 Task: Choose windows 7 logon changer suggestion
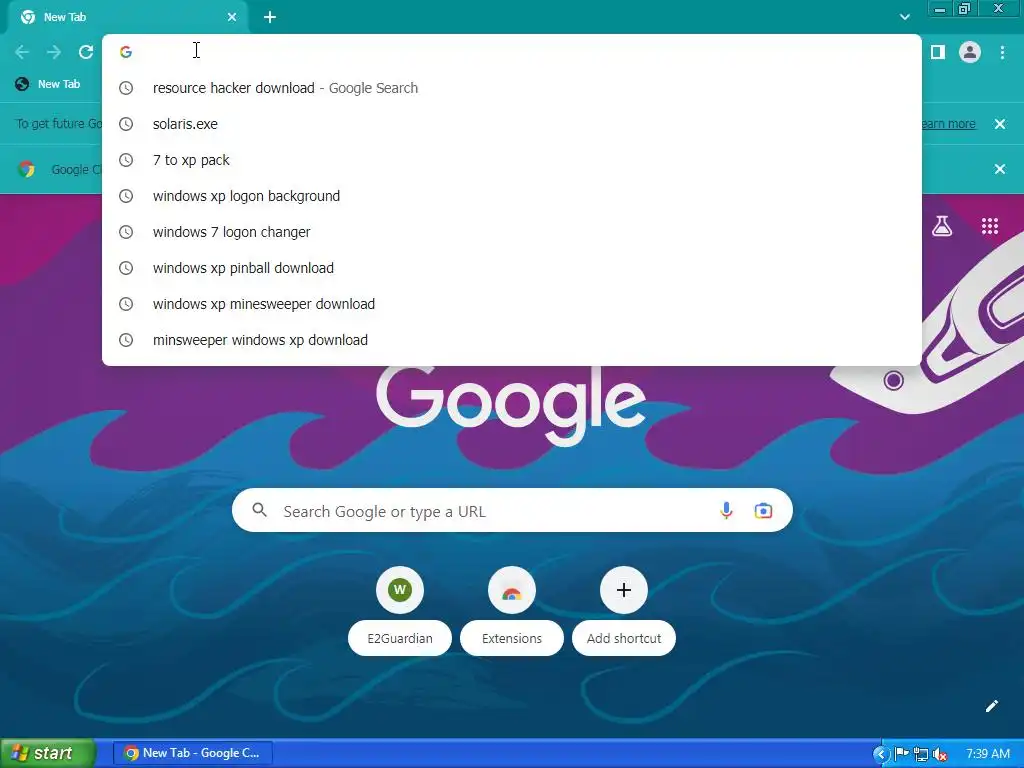pyautogui.click(x=512, y=232)
